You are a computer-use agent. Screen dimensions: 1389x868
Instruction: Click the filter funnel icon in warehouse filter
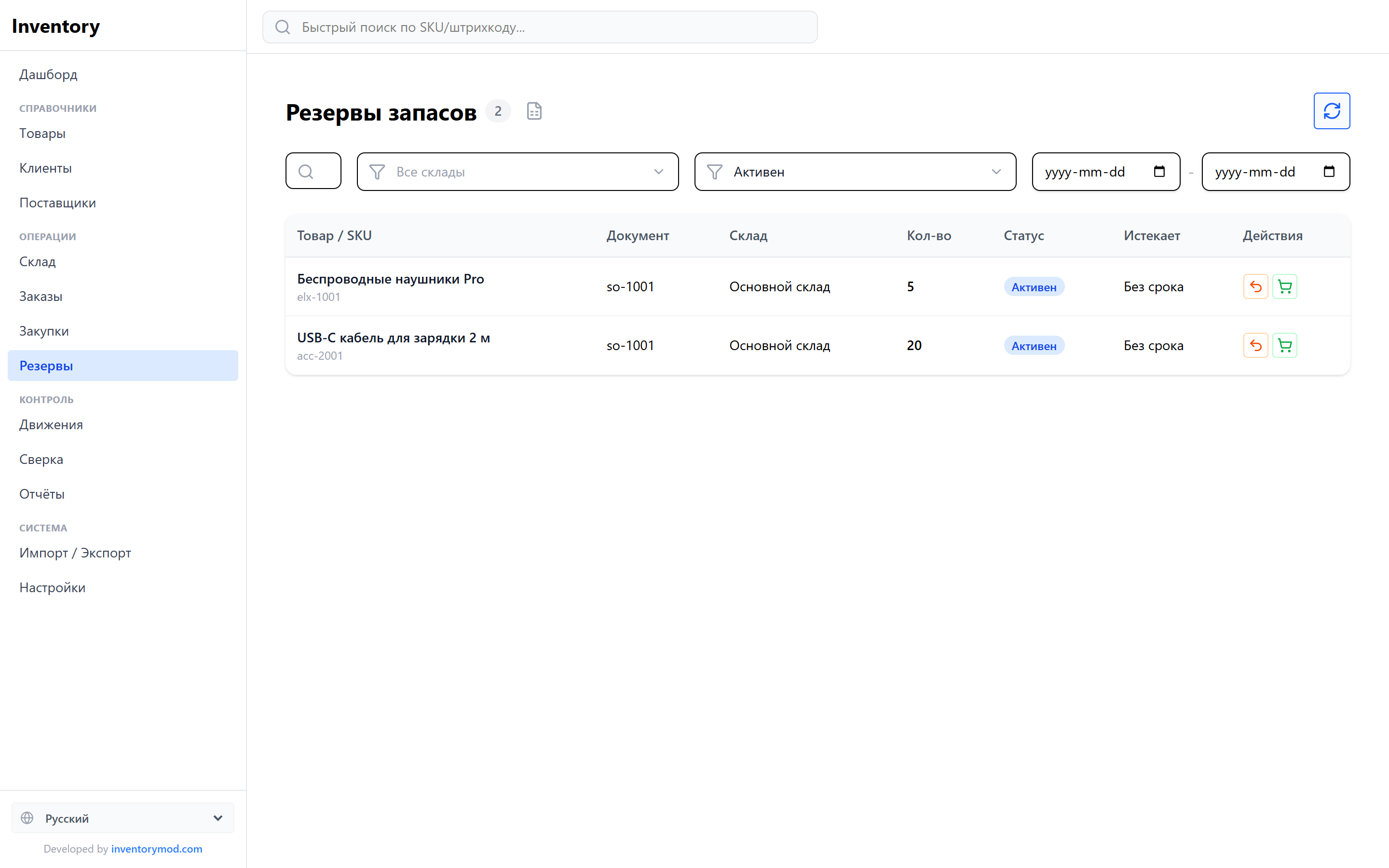[377, 172]
